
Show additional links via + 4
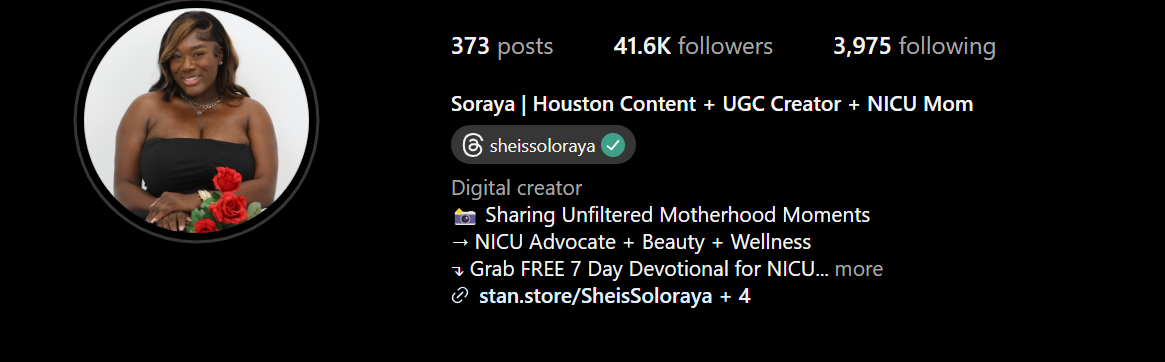pos(736,297)
